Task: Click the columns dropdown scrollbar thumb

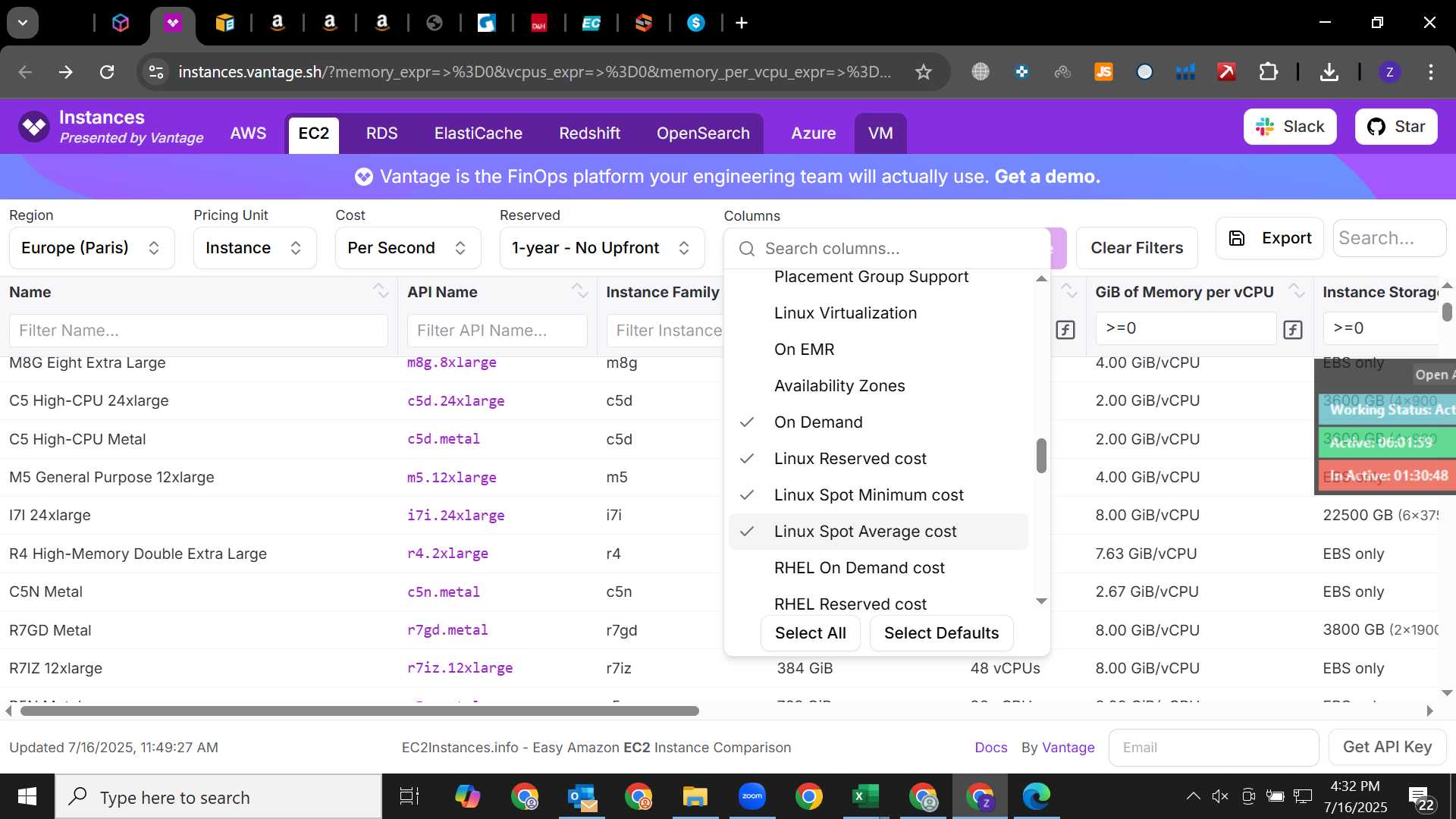Action: (x=1041, y=455)
